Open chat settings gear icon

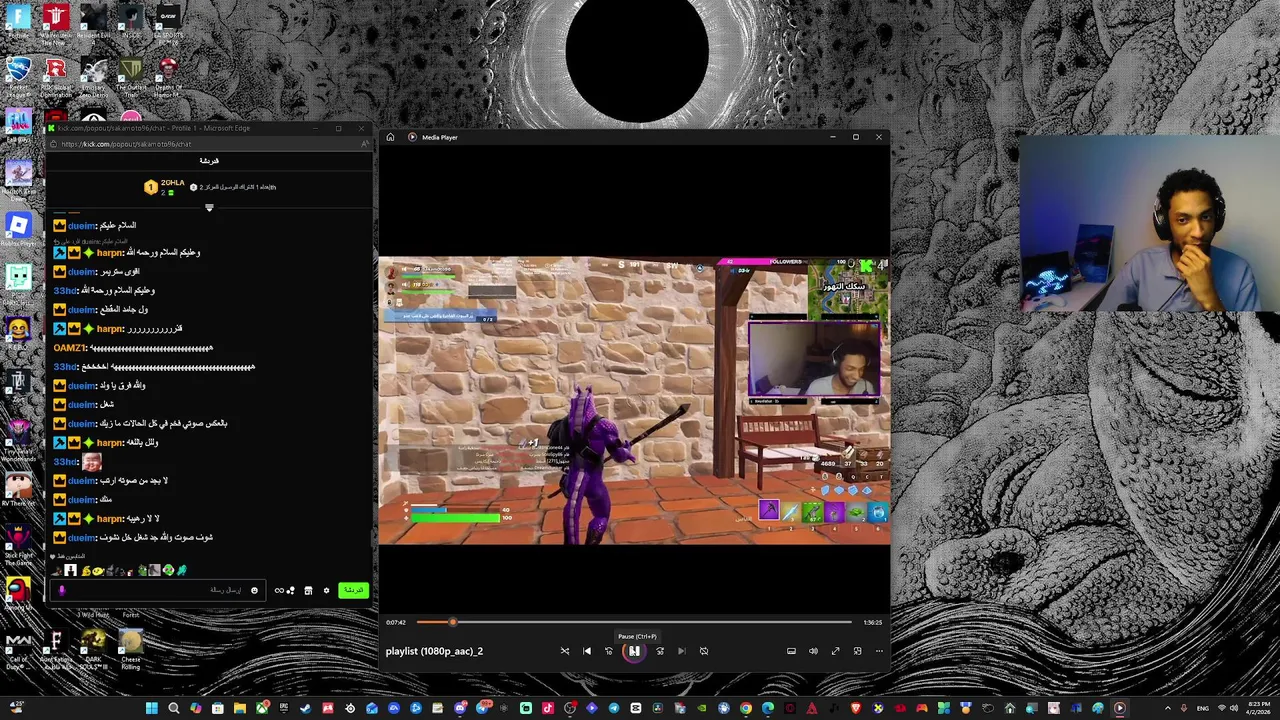[326, 590]
